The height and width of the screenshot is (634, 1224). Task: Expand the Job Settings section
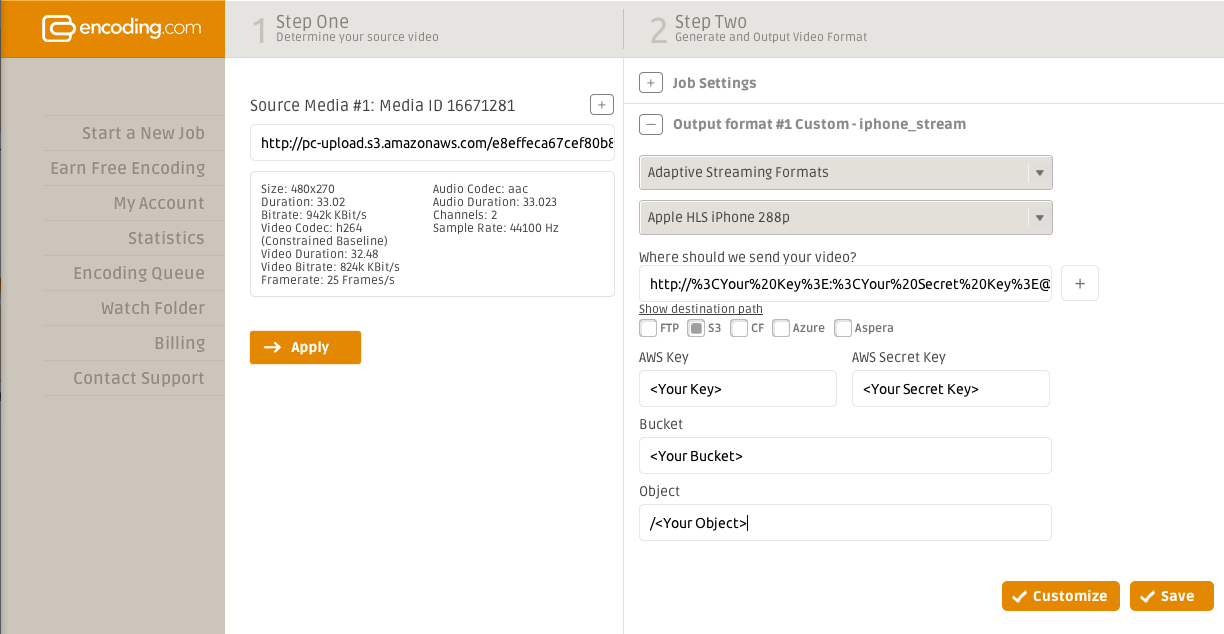point(650,83)
